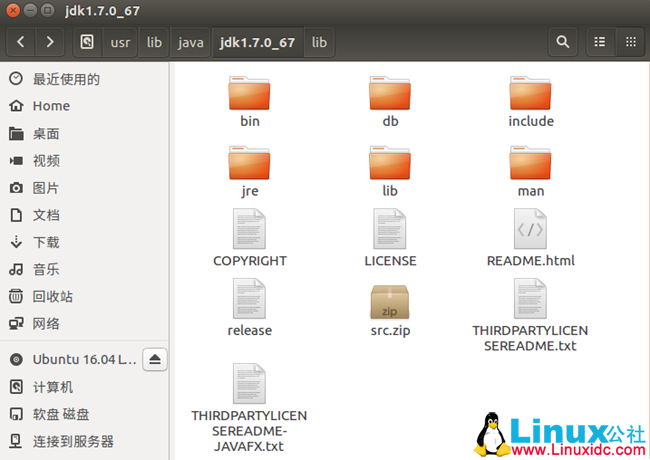Open Recent (最近使用的) in sidebar

coord(85,79)
